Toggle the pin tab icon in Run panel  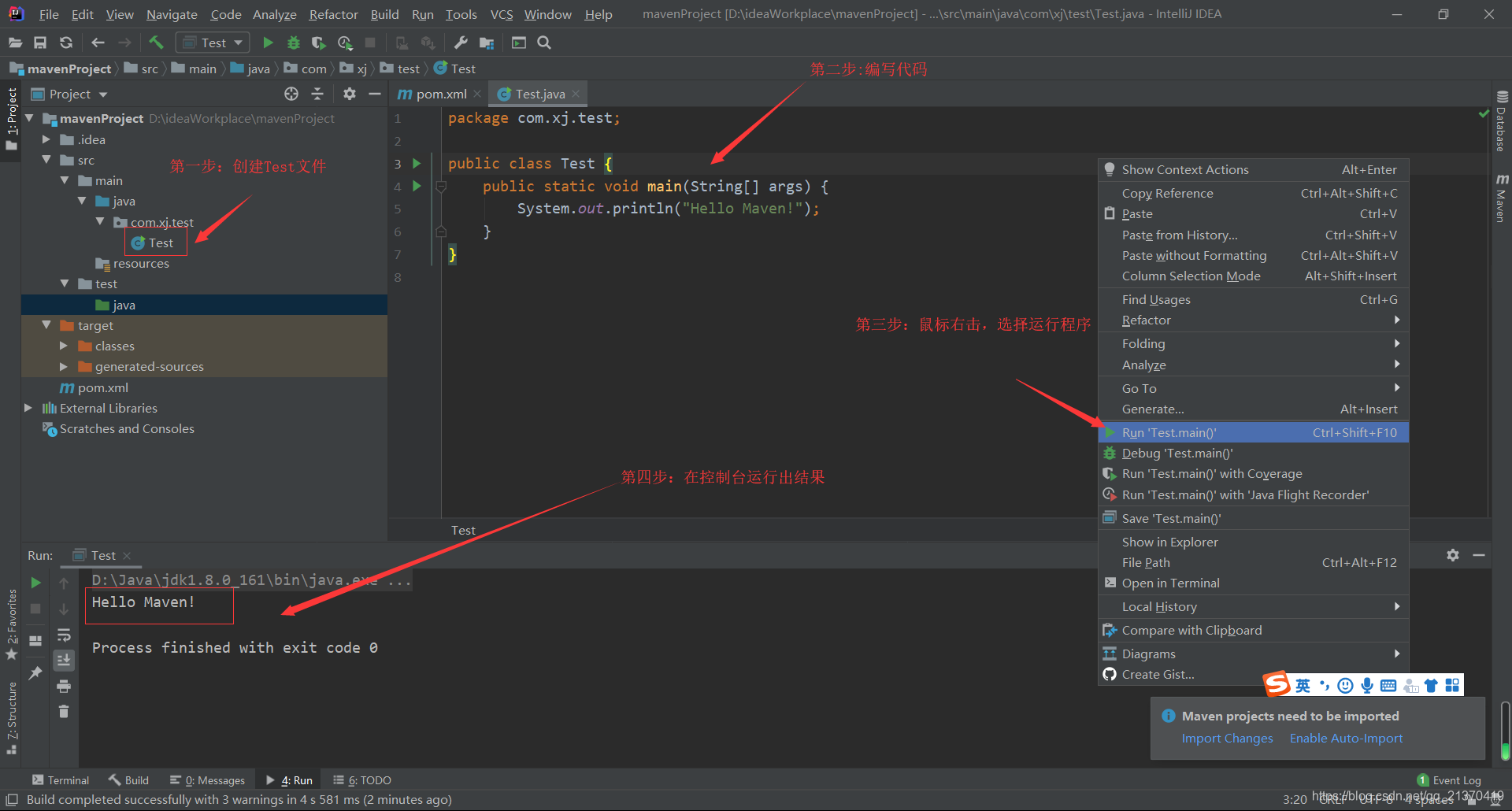point(35,672)
